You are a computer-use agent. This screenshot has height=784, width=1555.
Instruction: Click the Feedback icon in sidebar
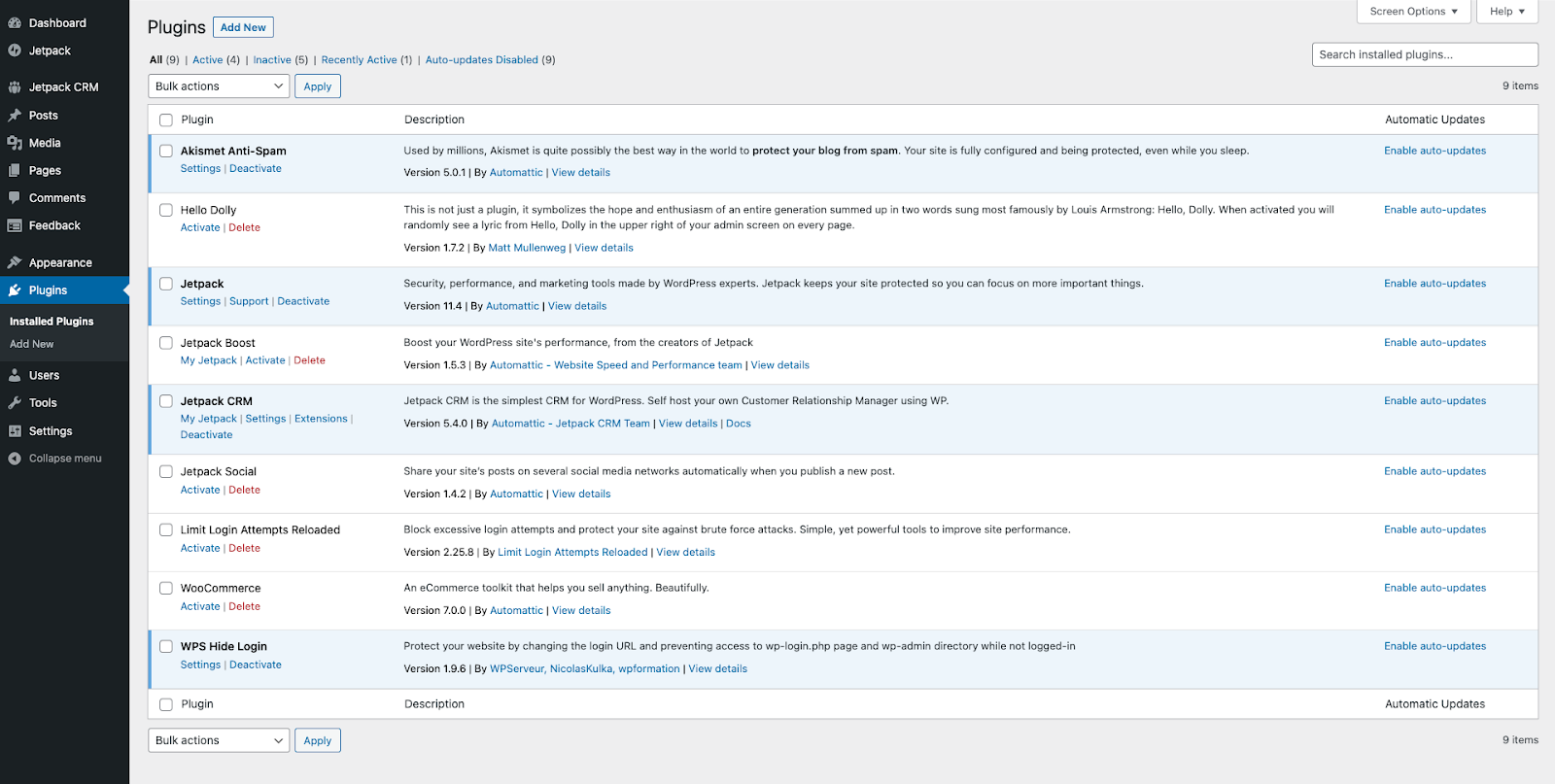15,225
